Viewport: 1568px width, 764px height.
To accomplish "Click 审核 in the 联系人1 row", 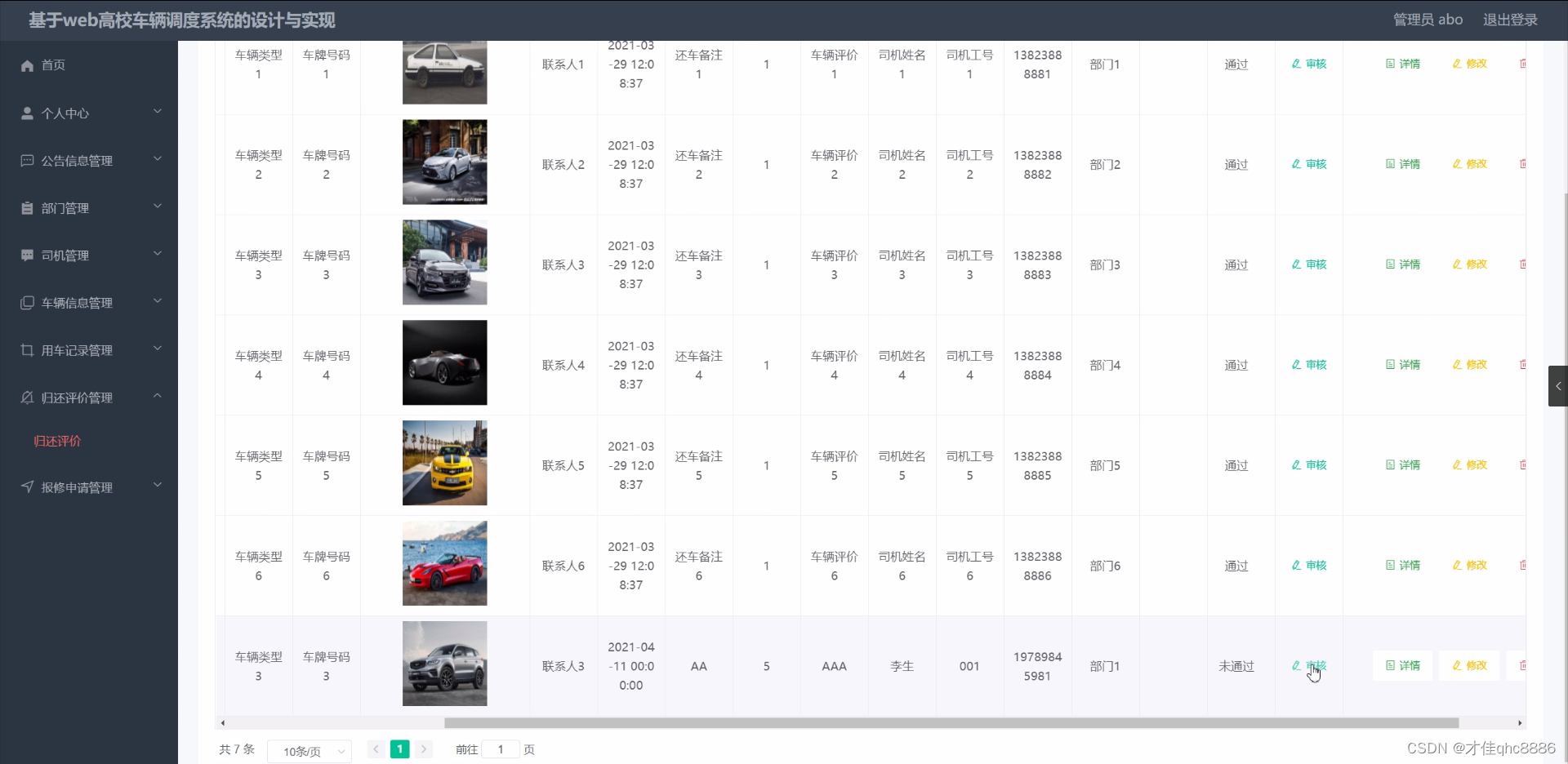I will [1309, 64].
